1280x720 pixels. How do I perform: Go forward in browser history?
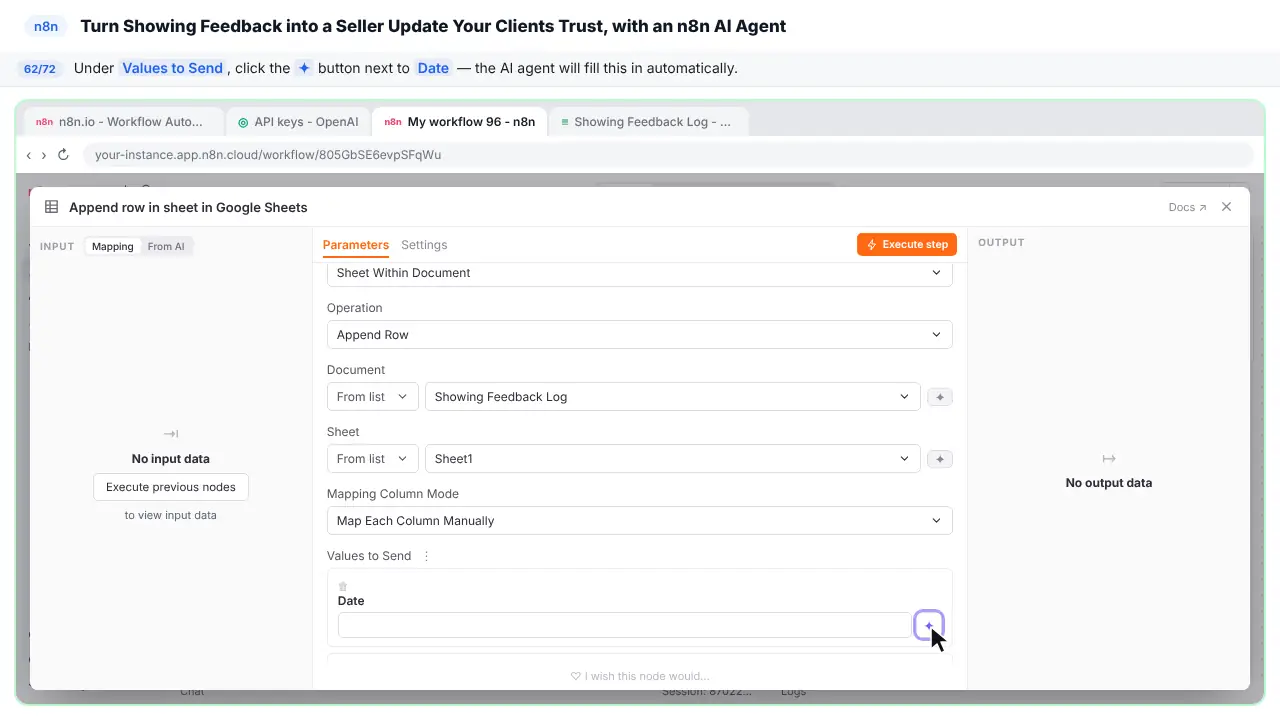click(x=43, y=155)
